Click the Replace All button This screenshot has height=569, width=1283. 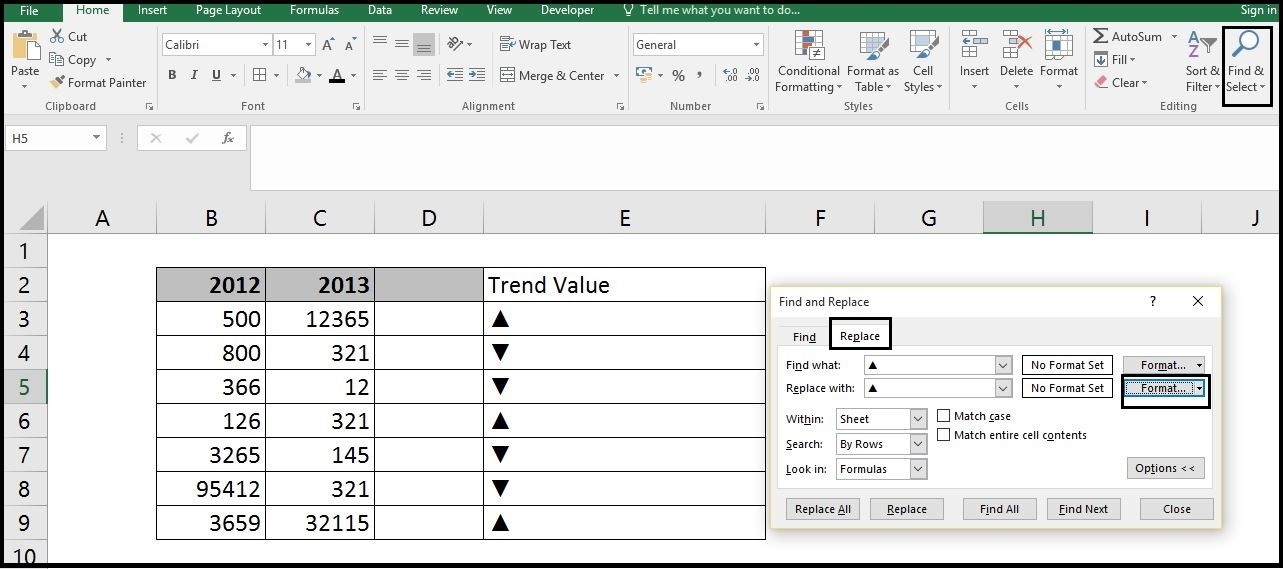pyautogui.click(x=823, y=509)
